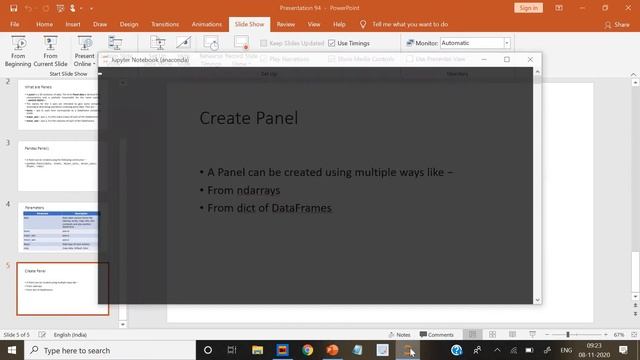640x360 pixels.
Task: Open the notification center icon
Action: (x=623, y=350)
